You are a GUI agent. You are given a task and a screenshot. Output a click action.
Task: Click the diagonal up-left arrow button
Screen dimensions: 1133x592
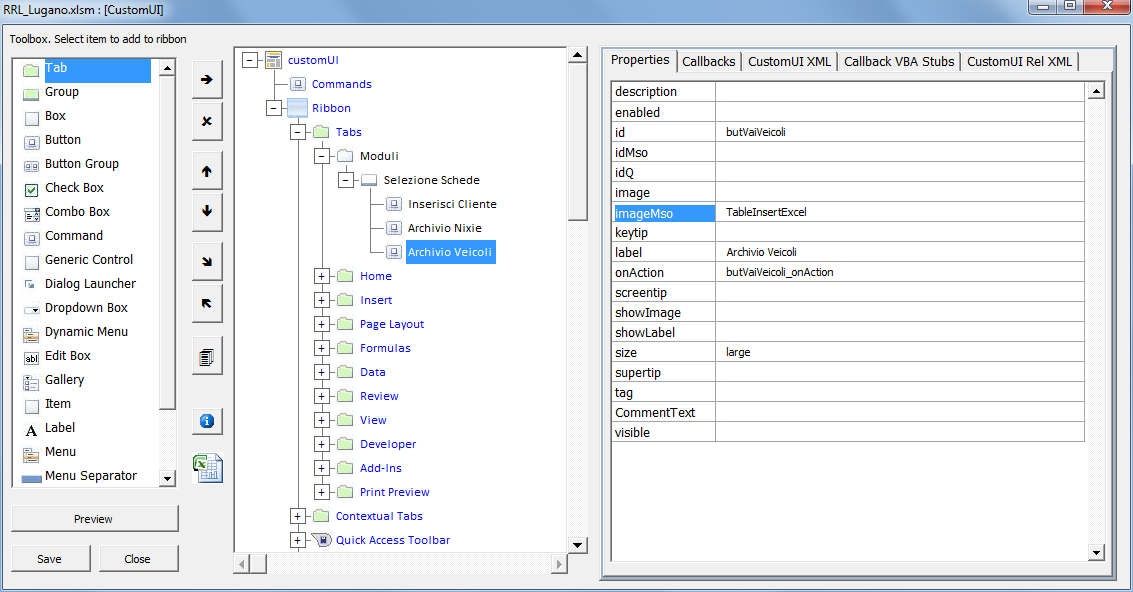tap(207, 304)
